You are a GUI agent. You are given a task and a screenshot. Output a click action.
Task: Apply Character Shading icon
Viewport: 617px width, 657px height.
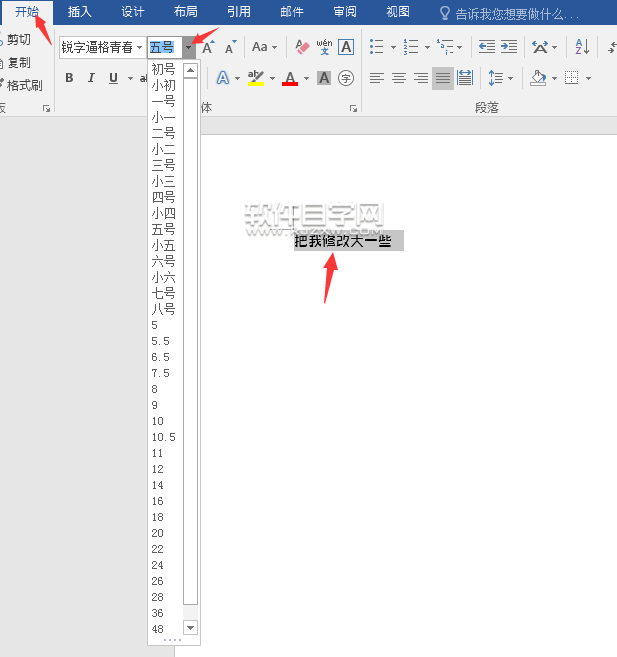coord(324,78)
